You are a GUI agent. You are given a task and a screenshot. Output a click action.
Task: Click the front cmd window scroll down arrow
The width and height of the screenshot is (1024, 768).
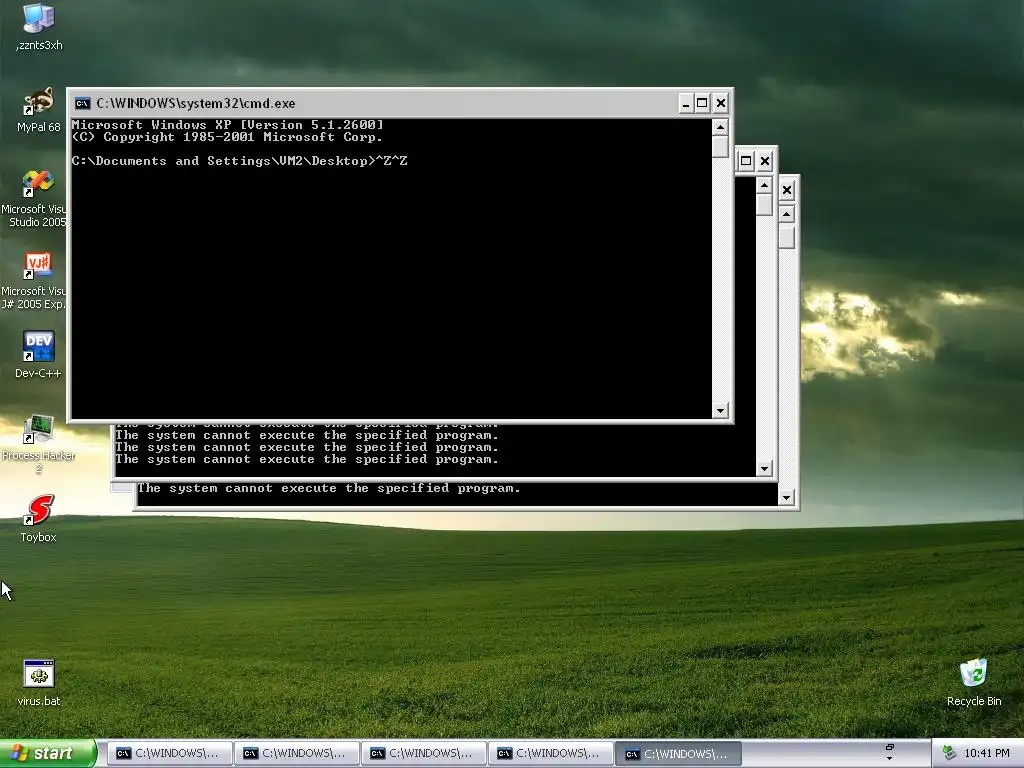(x=720, y=411)
